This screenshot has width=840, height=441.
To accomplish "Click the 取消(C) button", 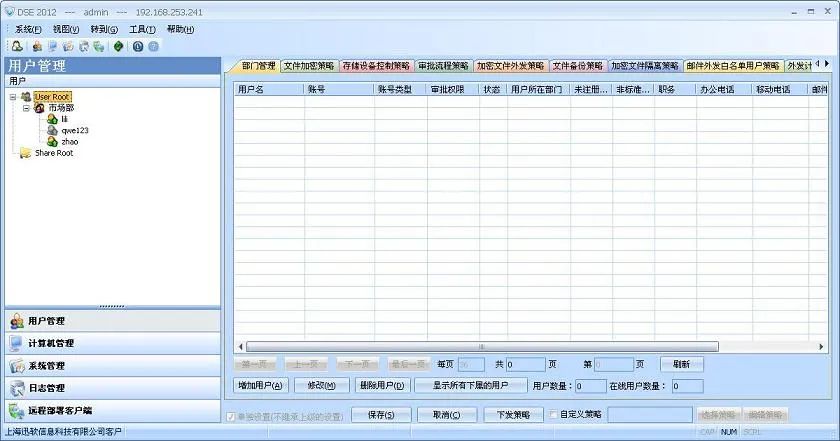I will [447, 415].
